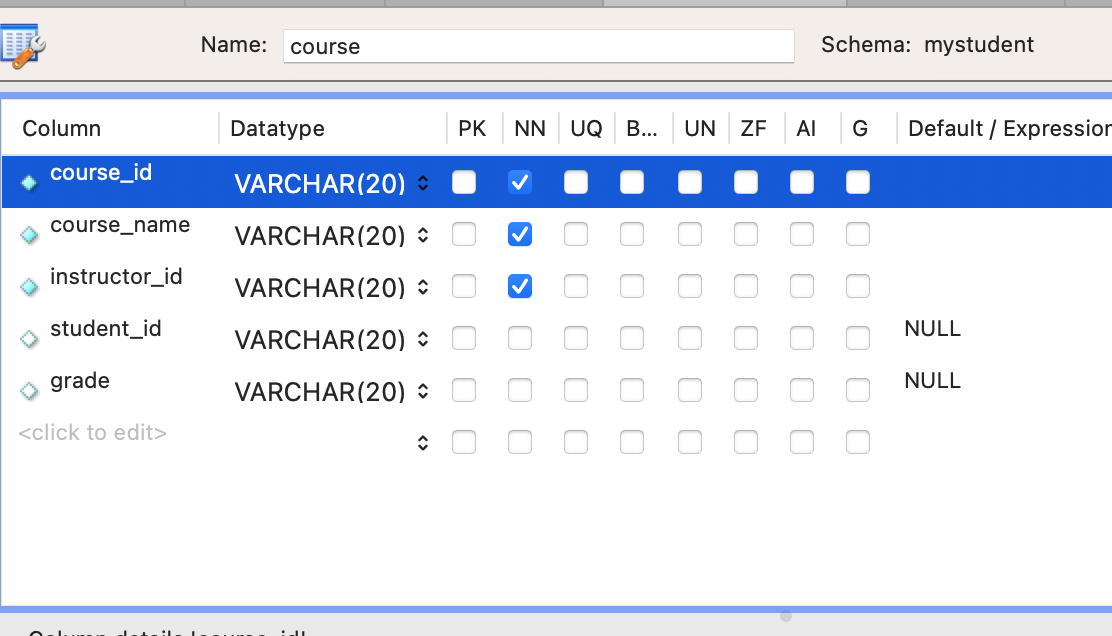Click the mystudent schema name
1112x636 pixels.
coord(979,45)
